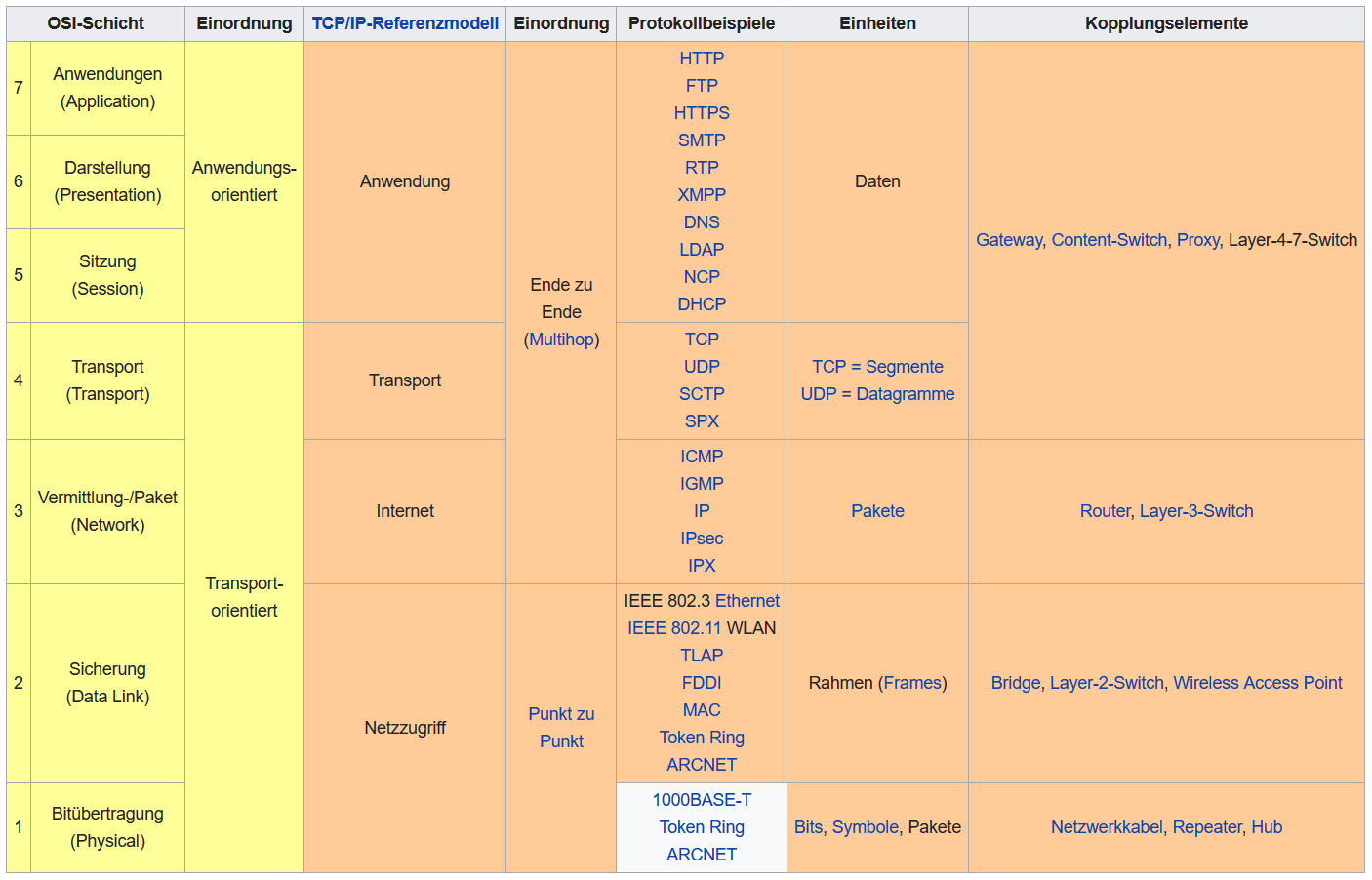Open the Bridge link
The height and width of the screenshot is (880, 1372).
[1016, 683]
